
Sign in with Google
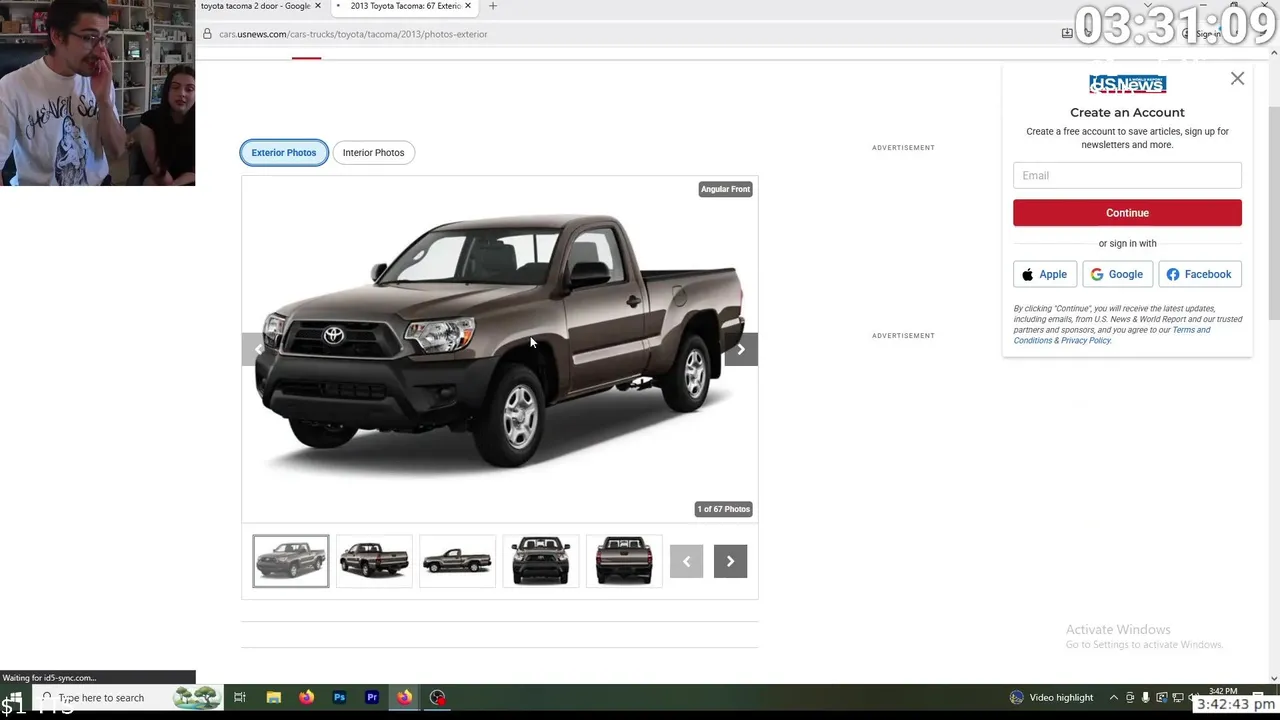(1117, 274)
